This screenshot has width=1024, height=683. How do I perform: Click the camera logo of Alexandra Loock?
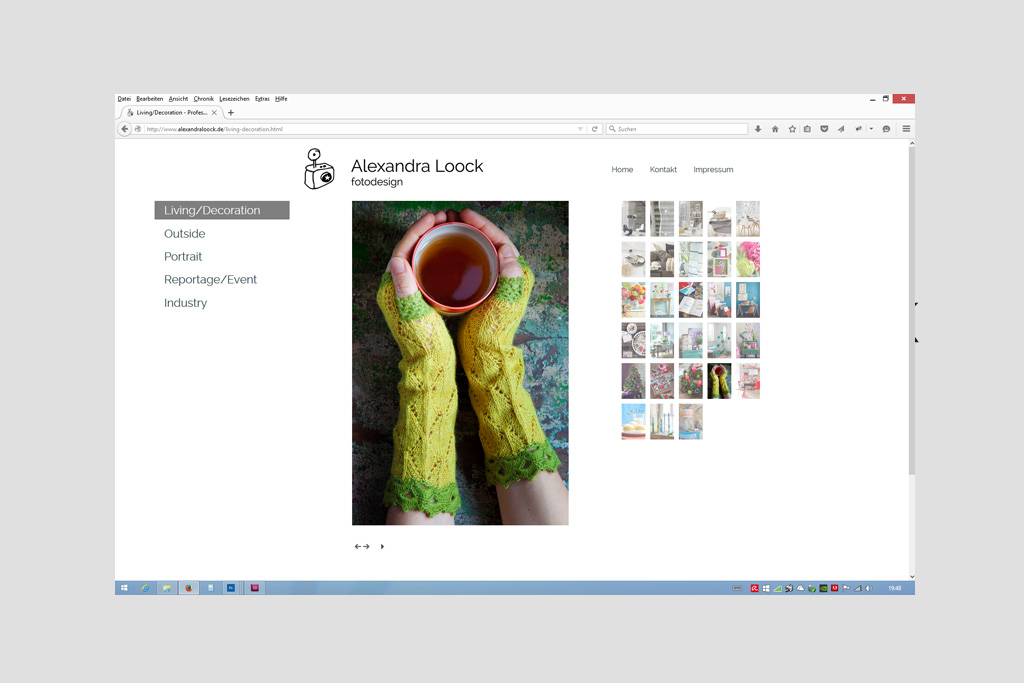pyautogui.click(x=319, y=169)
